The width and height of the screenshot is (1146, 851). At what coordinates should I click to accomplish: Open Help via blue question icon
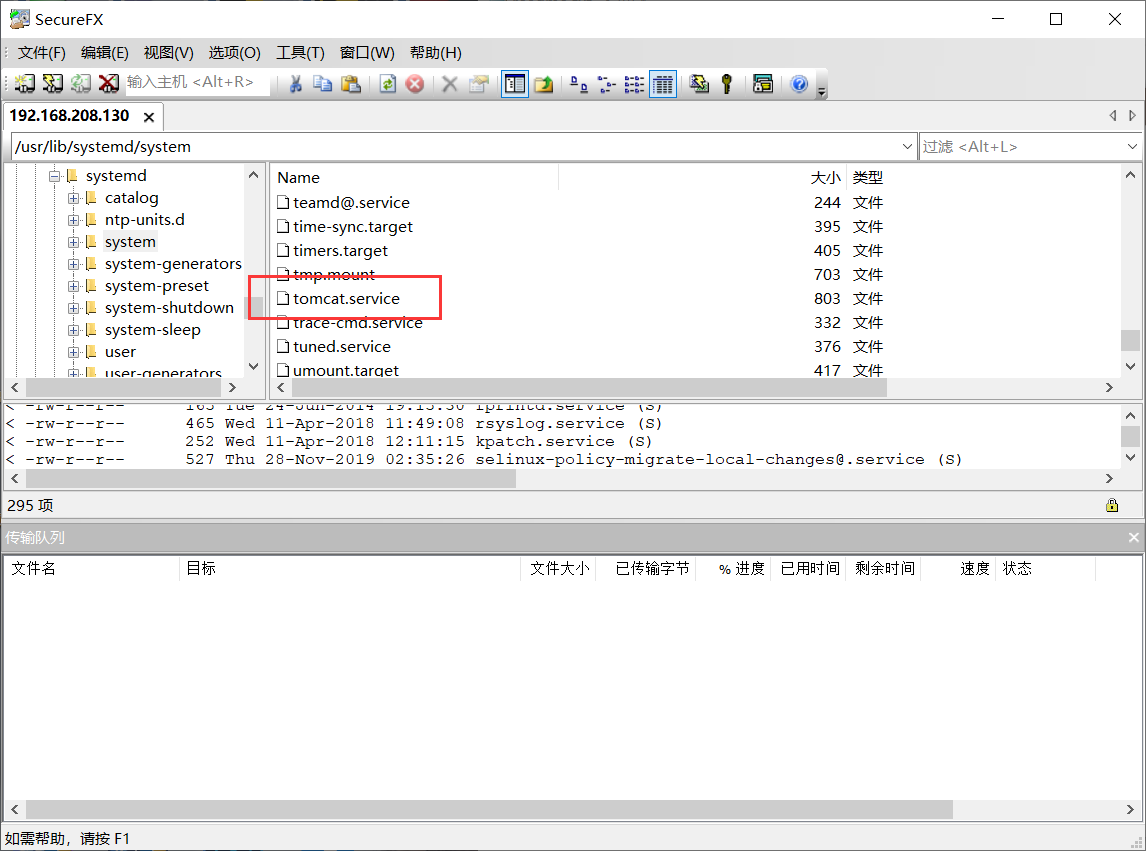pyautogui.click(x=800, y=84)
